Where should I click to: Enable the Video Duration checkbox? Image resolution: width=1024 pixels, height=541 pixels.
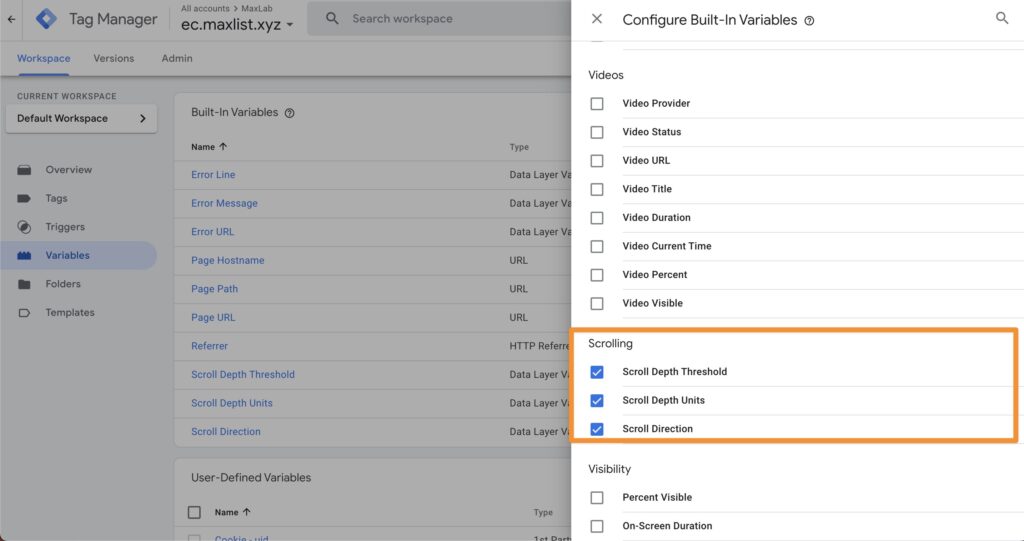pos(597,218)
